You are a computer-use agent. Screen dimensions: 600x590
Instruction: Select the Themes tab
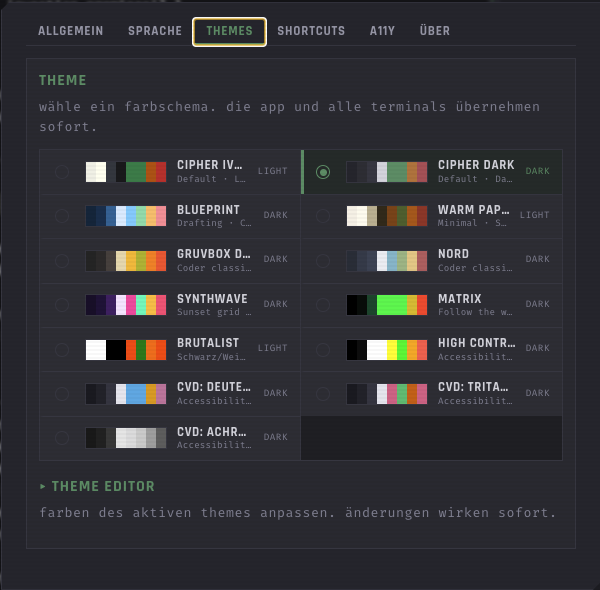[x=229, y=31]
